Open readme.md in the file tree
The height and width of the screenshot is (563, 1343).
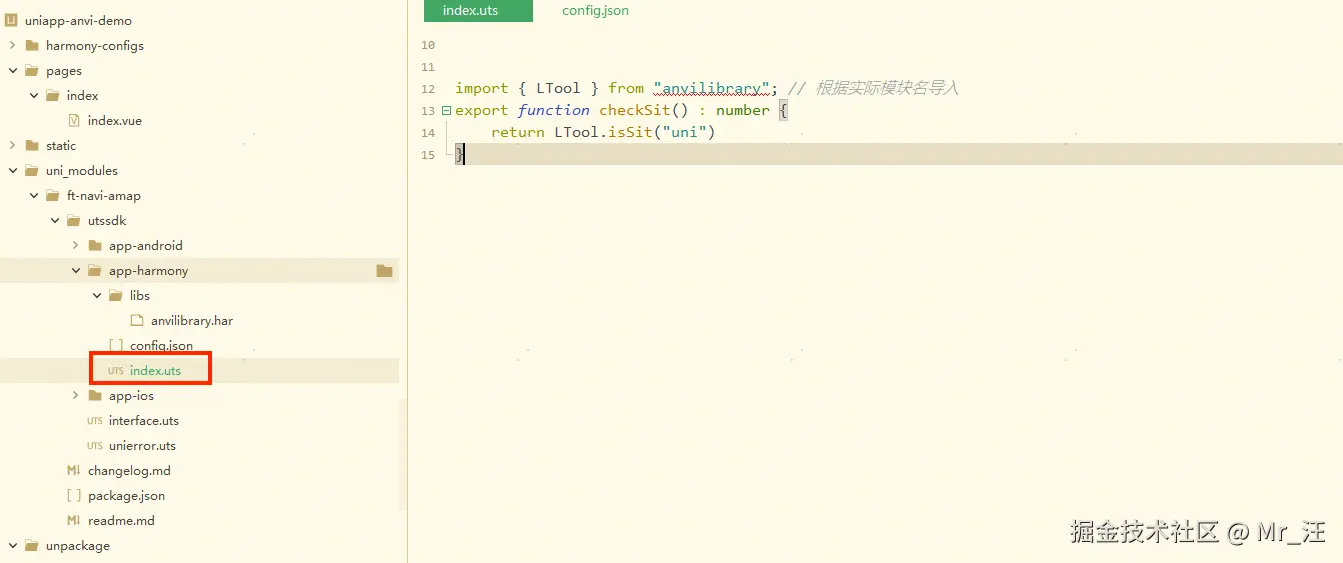click(121, 520)
